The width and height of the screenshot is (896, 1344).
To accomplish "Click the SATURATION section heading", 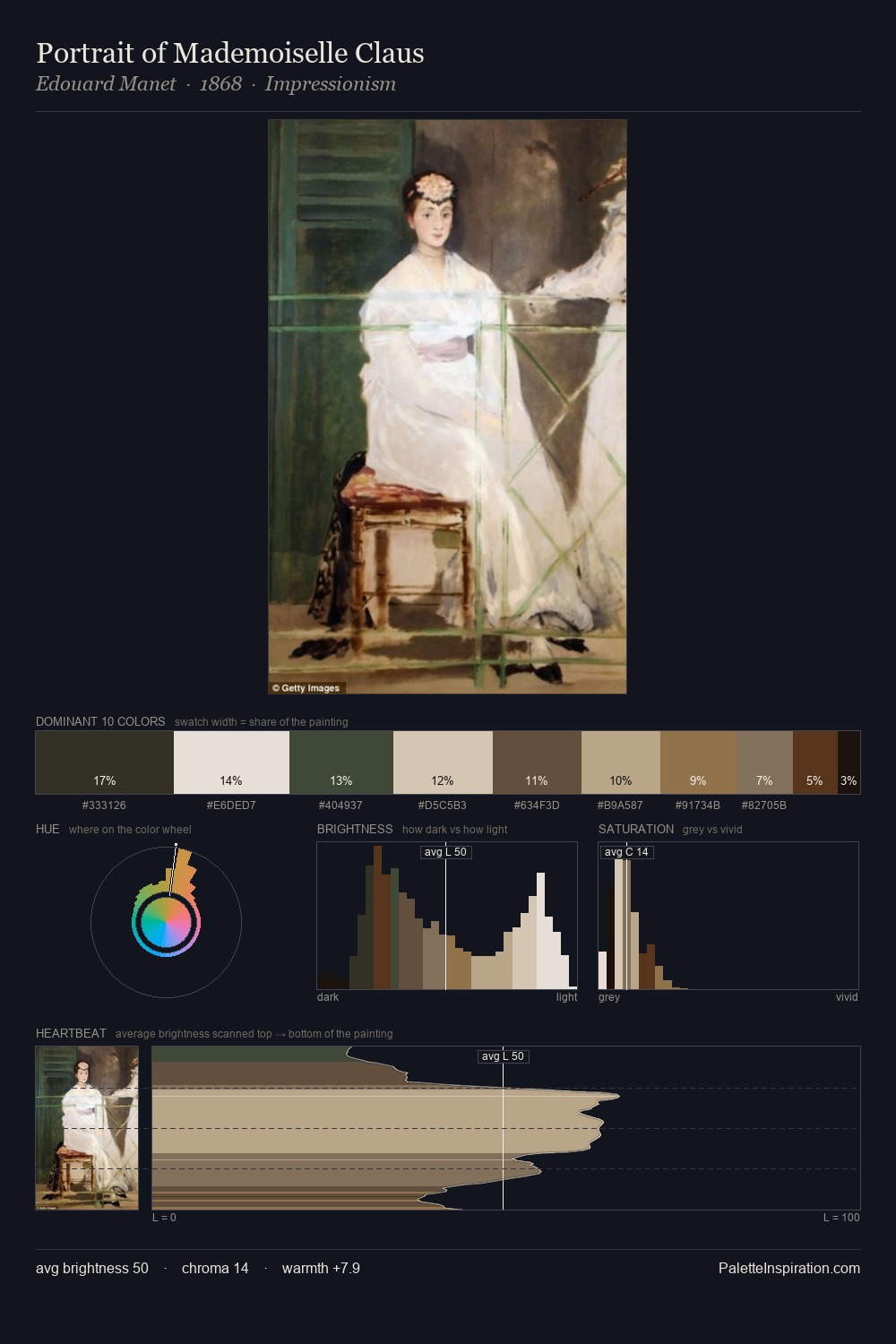I will (x=636, y=829).
